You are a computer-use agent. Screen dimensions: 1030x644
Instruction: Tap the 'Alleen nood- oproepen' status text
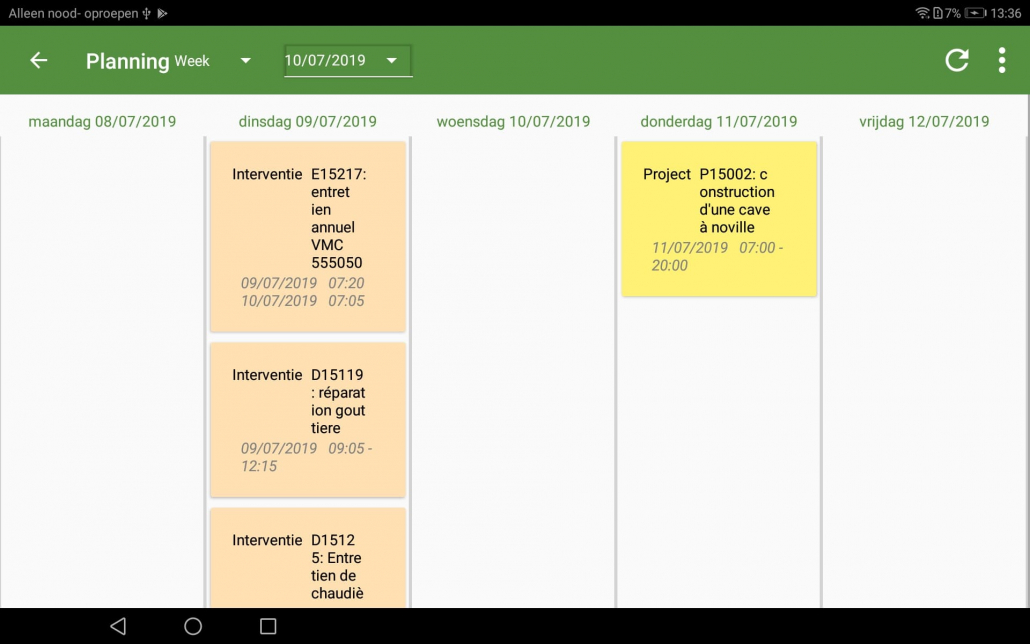tap(74, 13)
